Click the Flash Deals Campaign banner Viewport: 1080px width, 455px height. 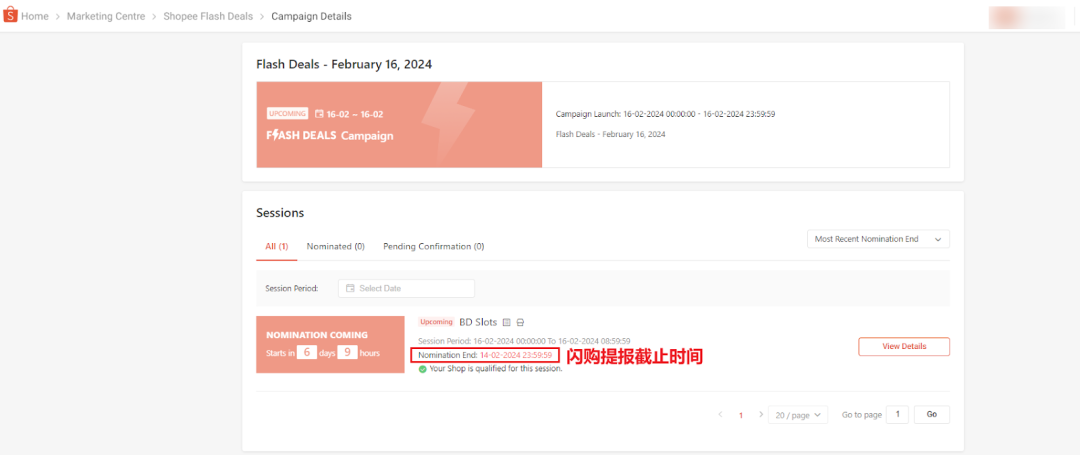399,125
